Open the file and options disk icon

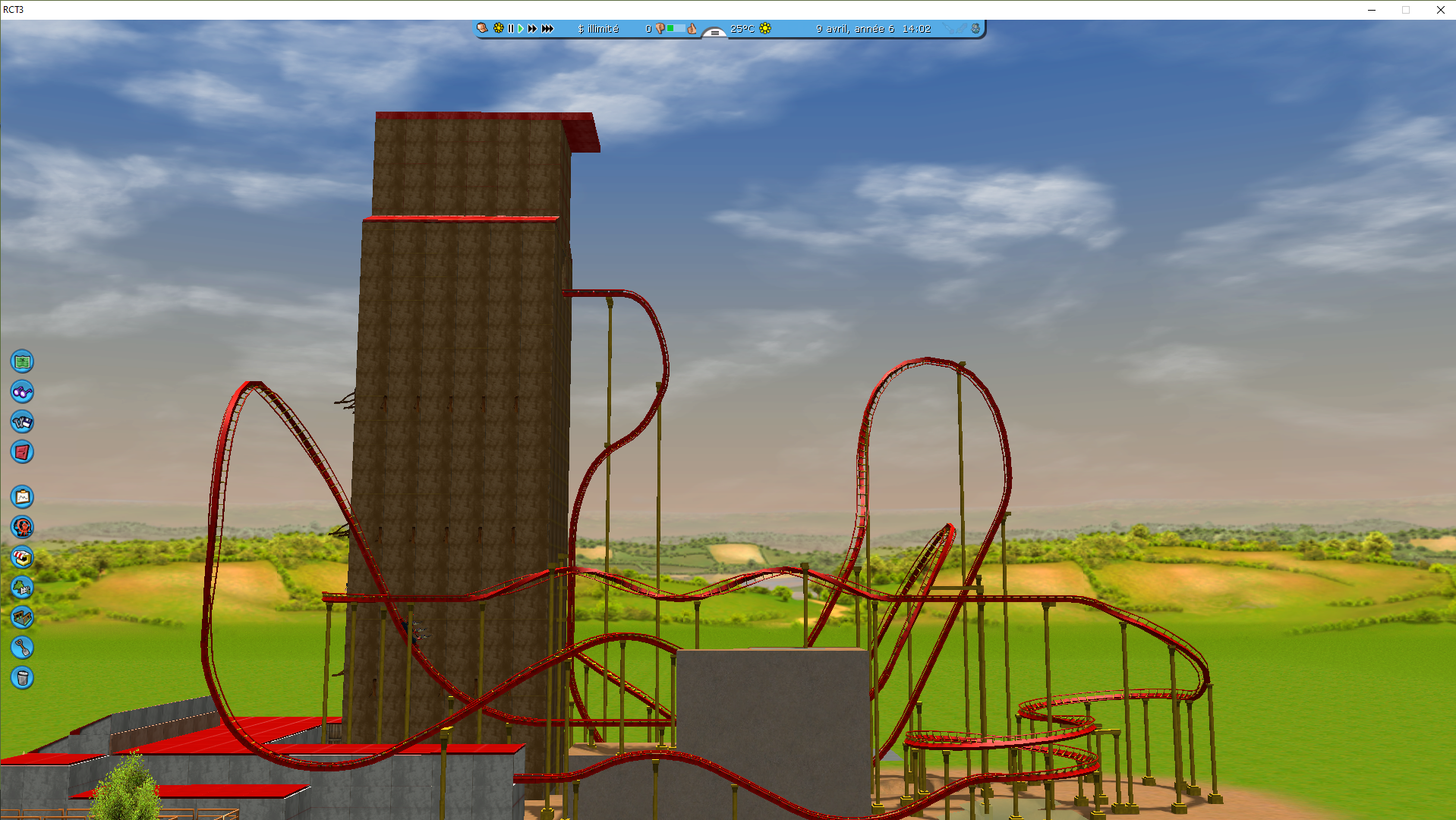coord(22,422)
